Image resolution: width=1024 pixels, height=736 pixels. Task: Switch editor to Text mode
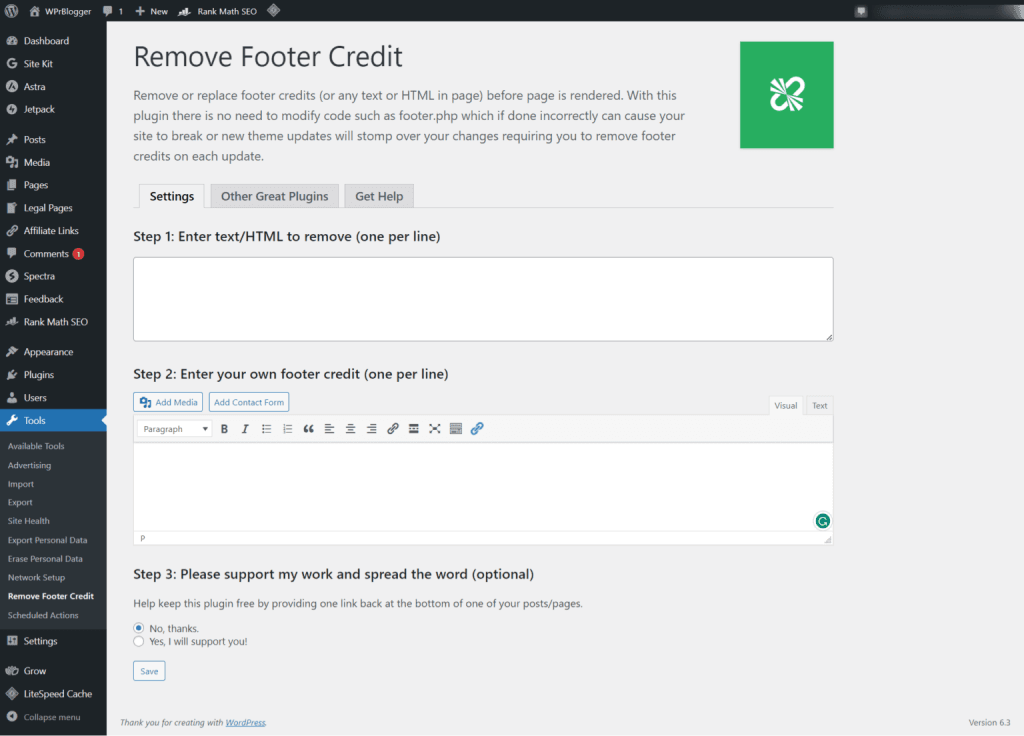click(x=820, y=406)
